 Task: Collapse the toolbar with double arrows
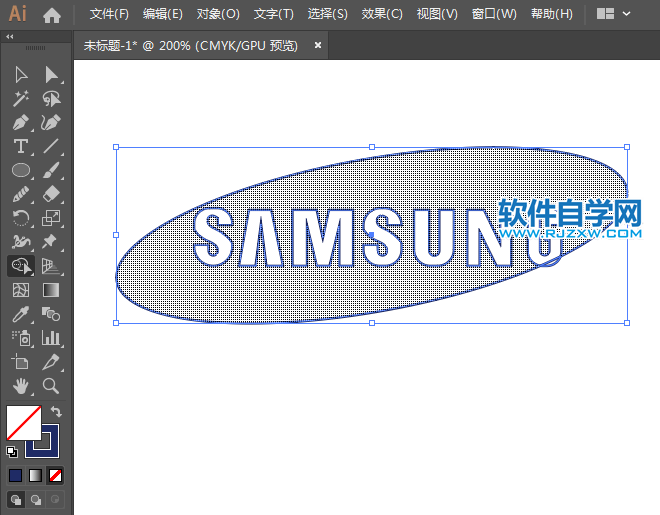[x=10, y=37]
